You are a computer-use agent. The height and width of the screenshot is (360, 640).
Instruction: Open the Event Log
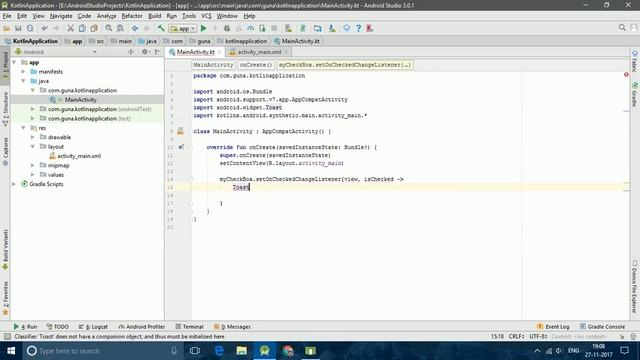coord(553,327)
